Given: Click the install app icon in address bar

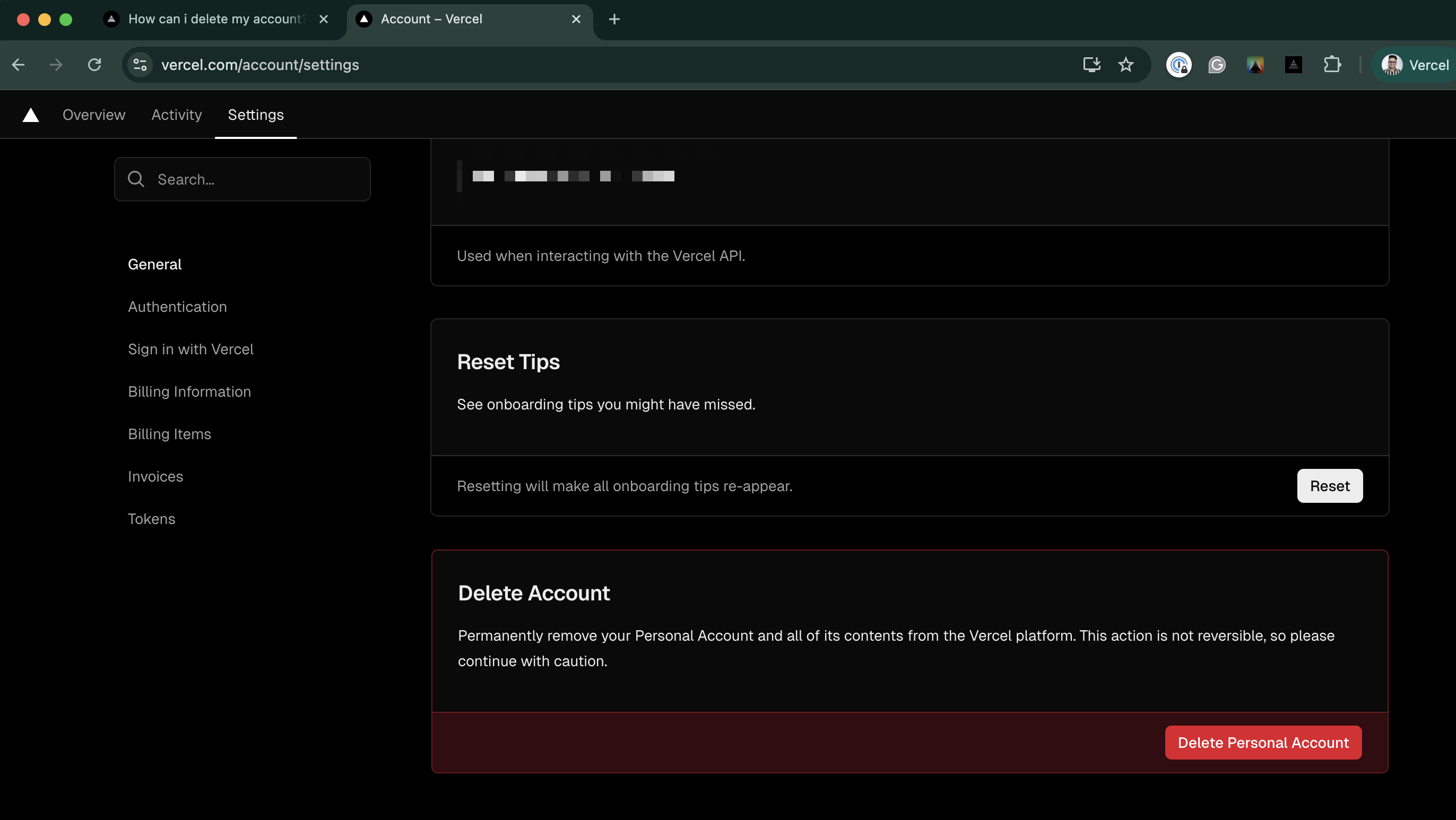Looking at the screenshot, I should (x=1091, y=65).
